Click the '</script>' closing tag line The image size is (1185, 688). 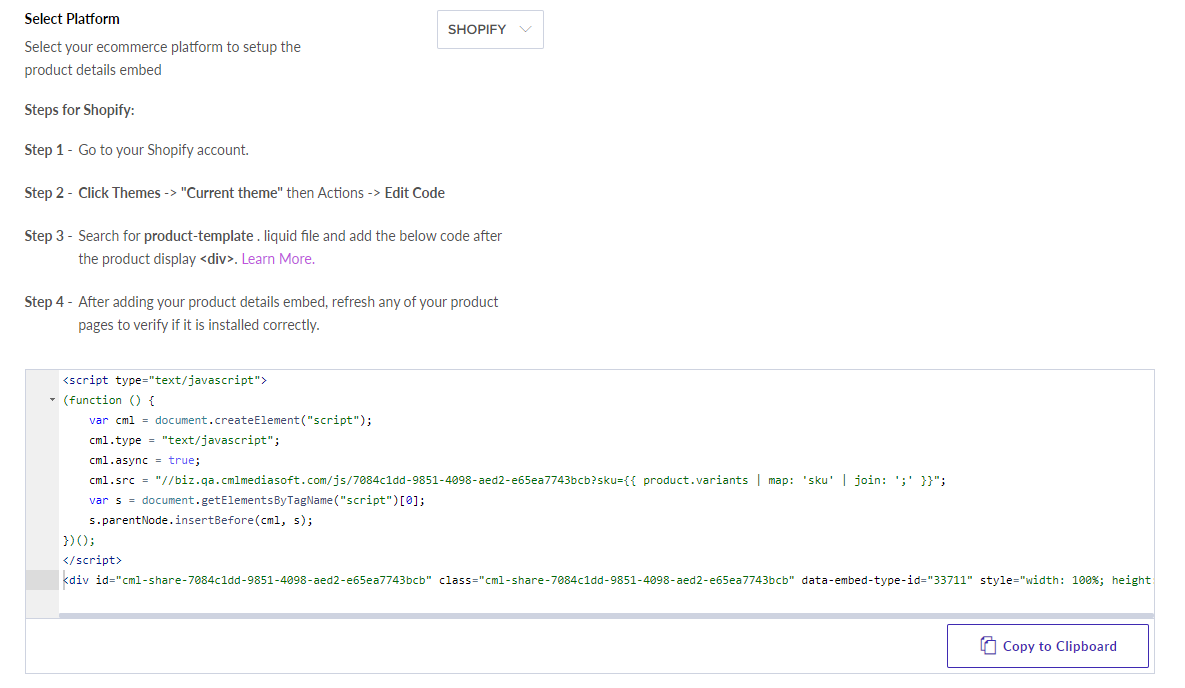click(x=92, y=560)
